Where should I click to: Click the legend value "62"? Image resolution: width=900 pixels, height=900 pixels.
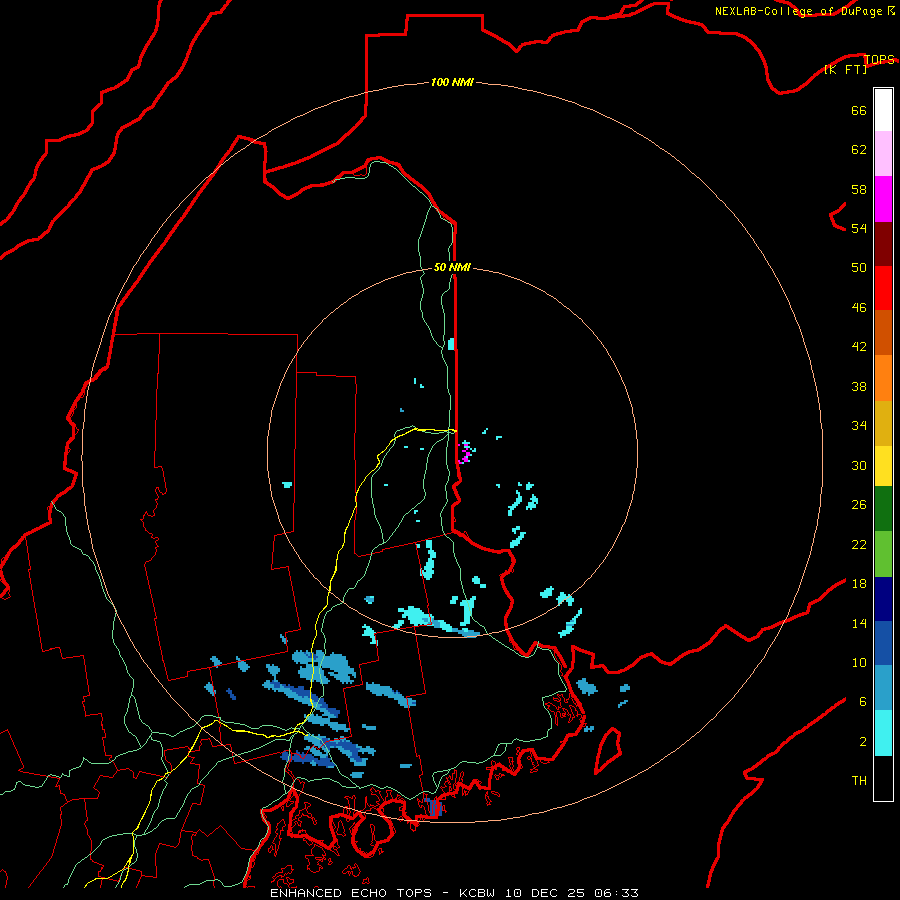(859, 149)
